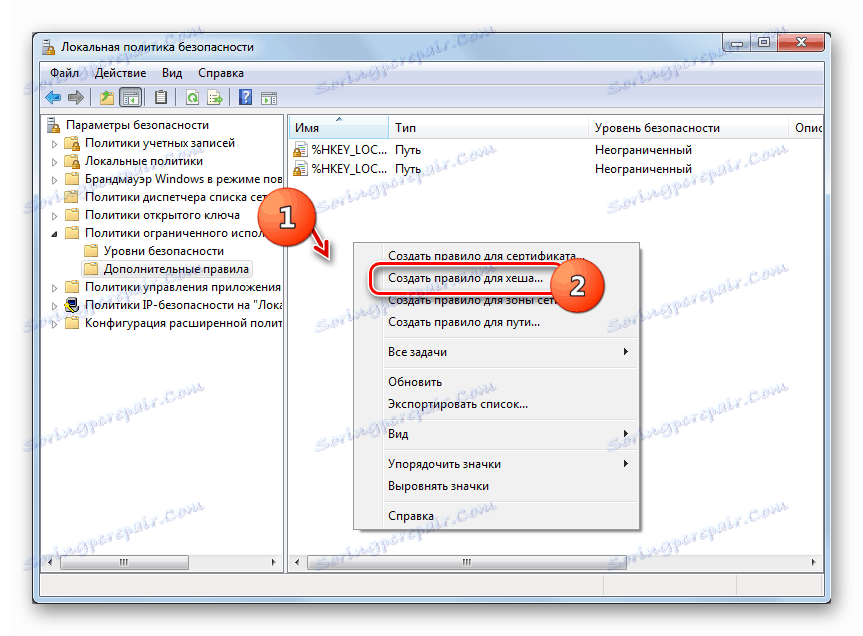The height and width of the screenshot is (636, 863).
Task: Open the Вид menu in menu bar
Action: (172, 73)
